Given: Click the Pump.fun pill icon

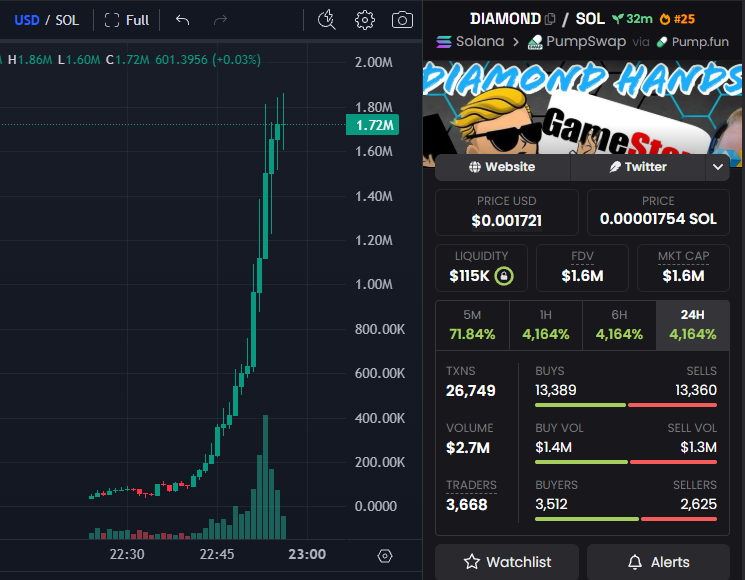Looking at the screenshot, I should point(662,42).
